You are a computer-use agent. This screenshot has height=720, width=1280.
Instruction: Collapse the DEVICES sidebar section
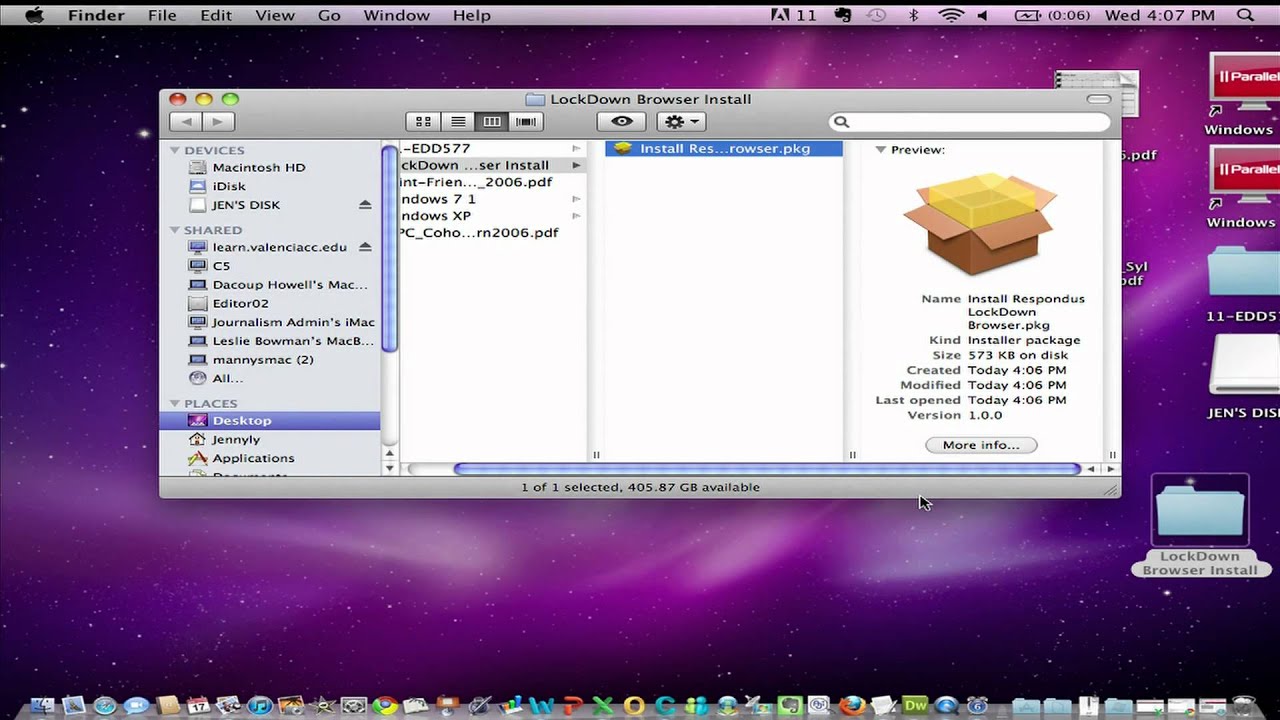click(x=175, y=150)
